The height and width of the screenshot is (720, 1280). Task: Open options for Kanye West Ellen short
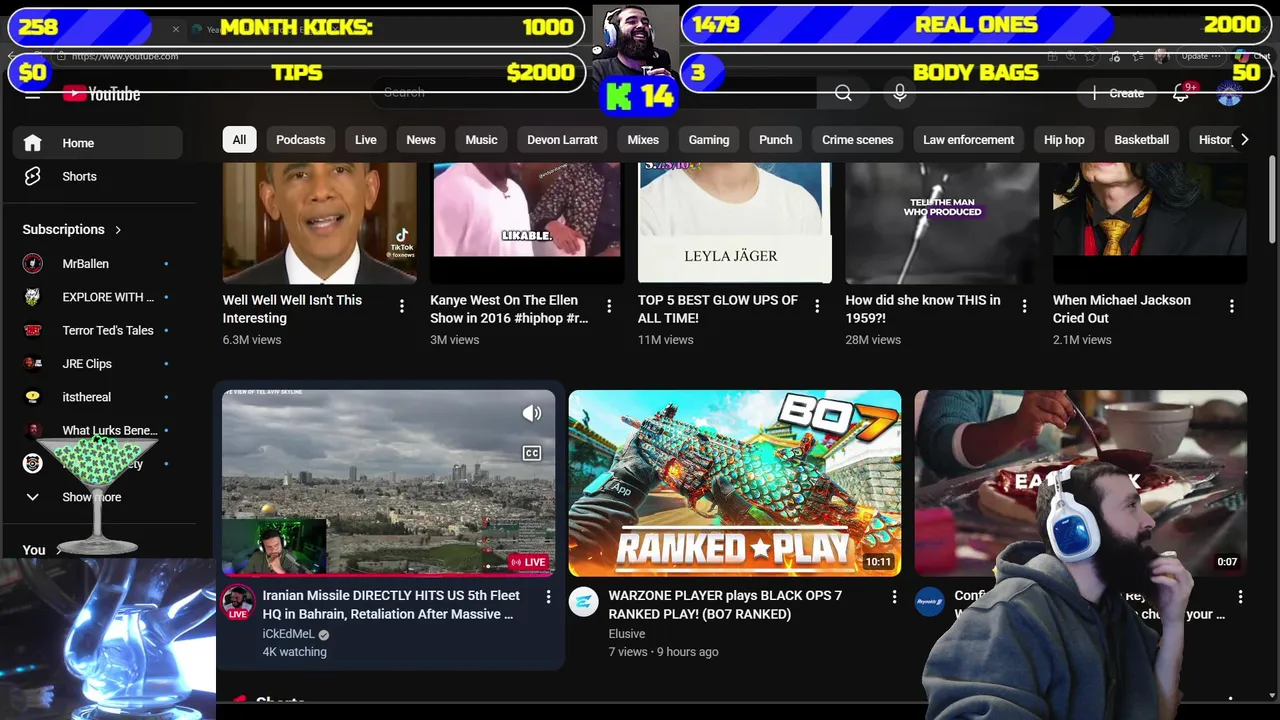[x=609, y=306]
